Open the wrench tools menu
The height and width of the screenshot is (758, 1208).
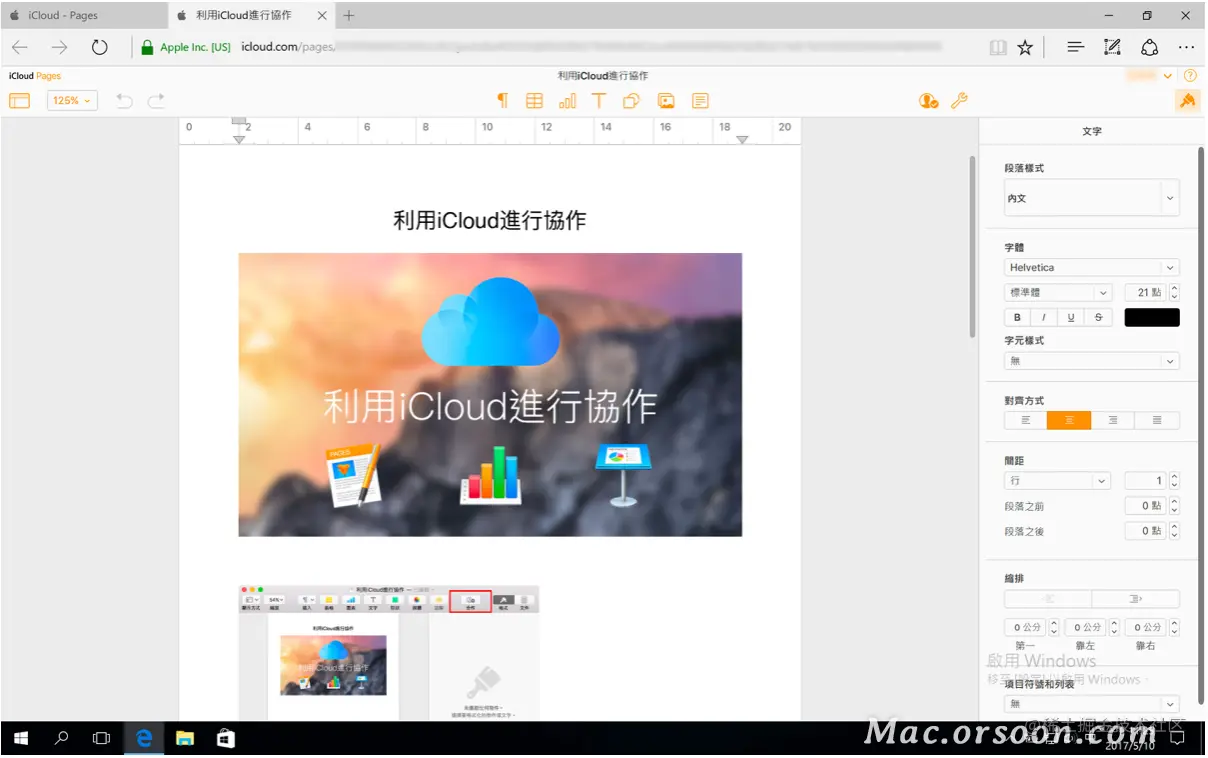click(x=959, y=101)
